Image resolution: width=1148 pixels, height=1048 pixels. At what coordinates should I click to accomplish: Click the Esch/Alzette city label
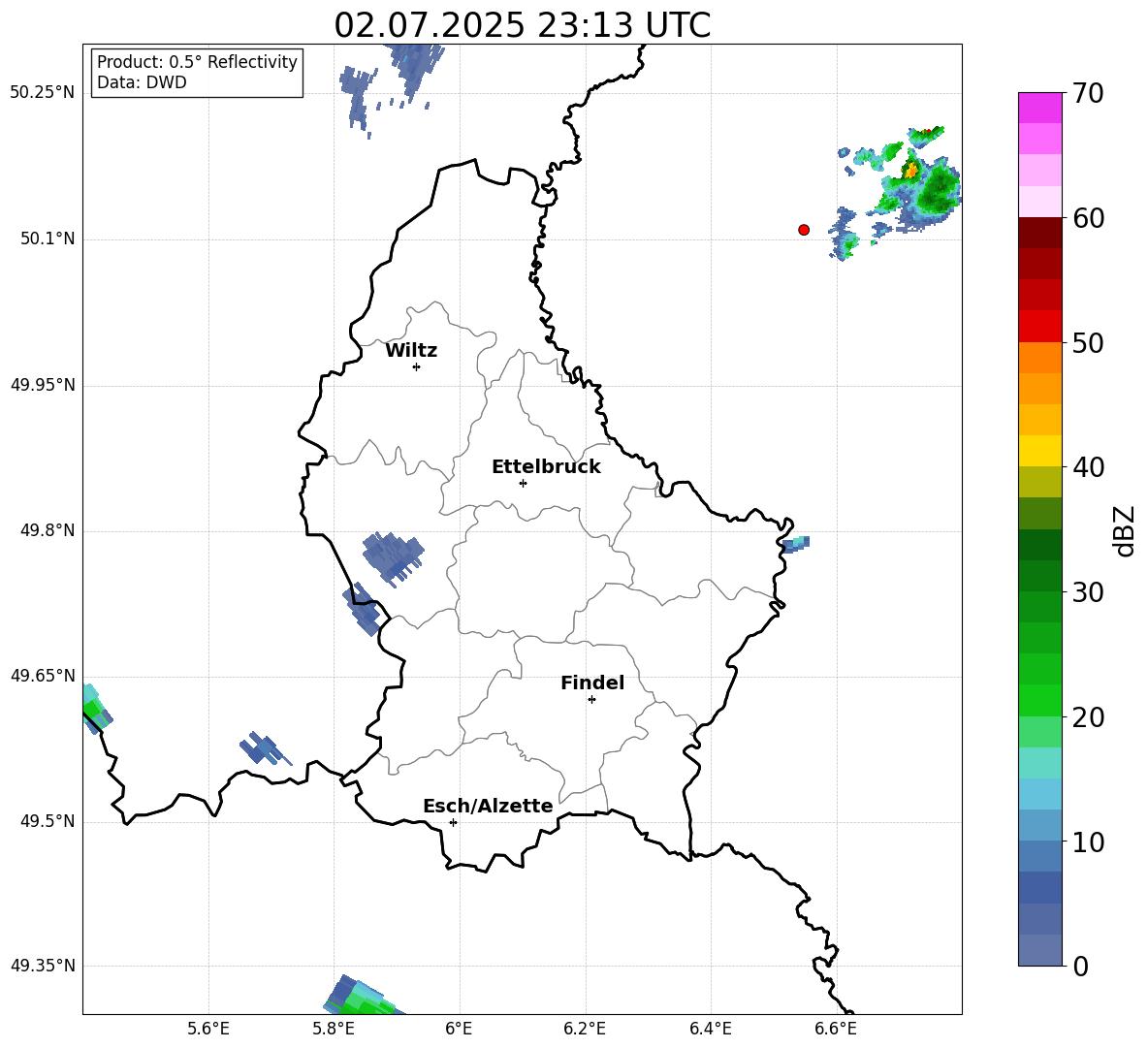coord(488,806)
